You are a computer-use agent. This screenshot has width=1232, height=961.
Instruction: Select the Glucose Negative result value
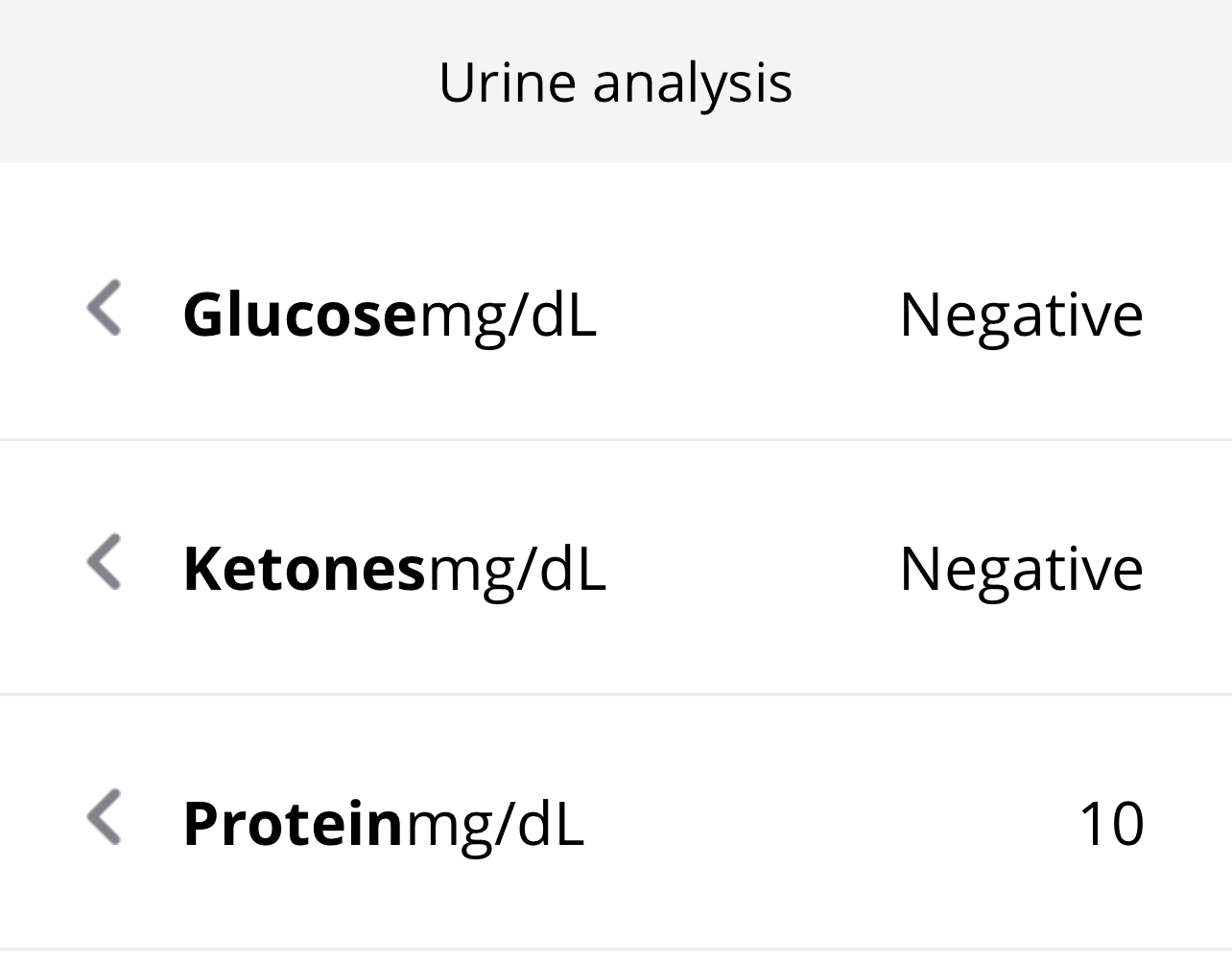point(1021,315)
